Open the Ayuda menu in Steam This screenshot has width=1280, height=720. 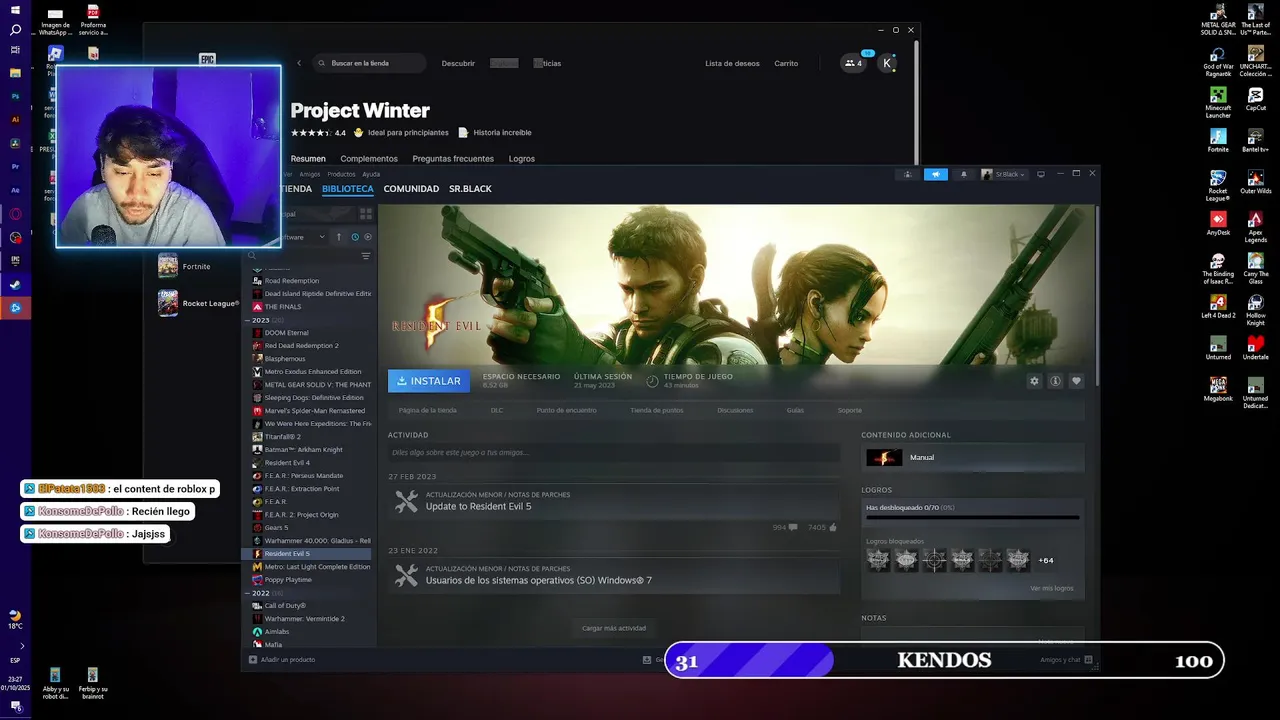click(371, 174)
